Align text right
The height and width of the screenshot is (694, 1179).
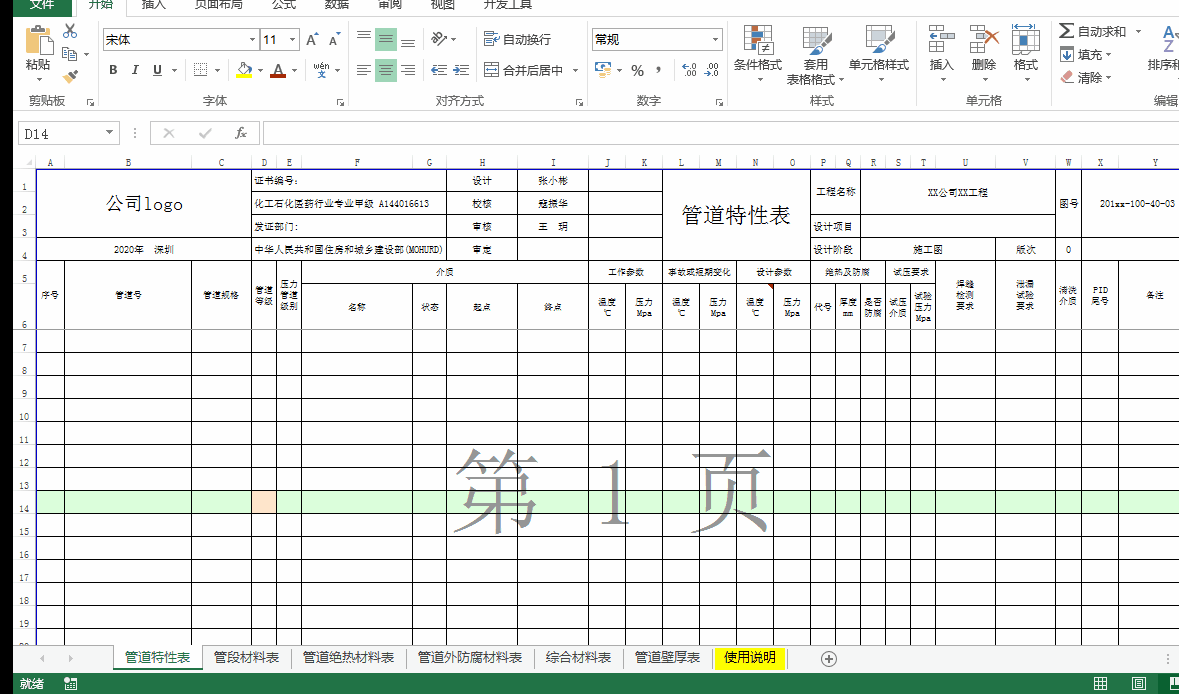(x=408, y=70)
